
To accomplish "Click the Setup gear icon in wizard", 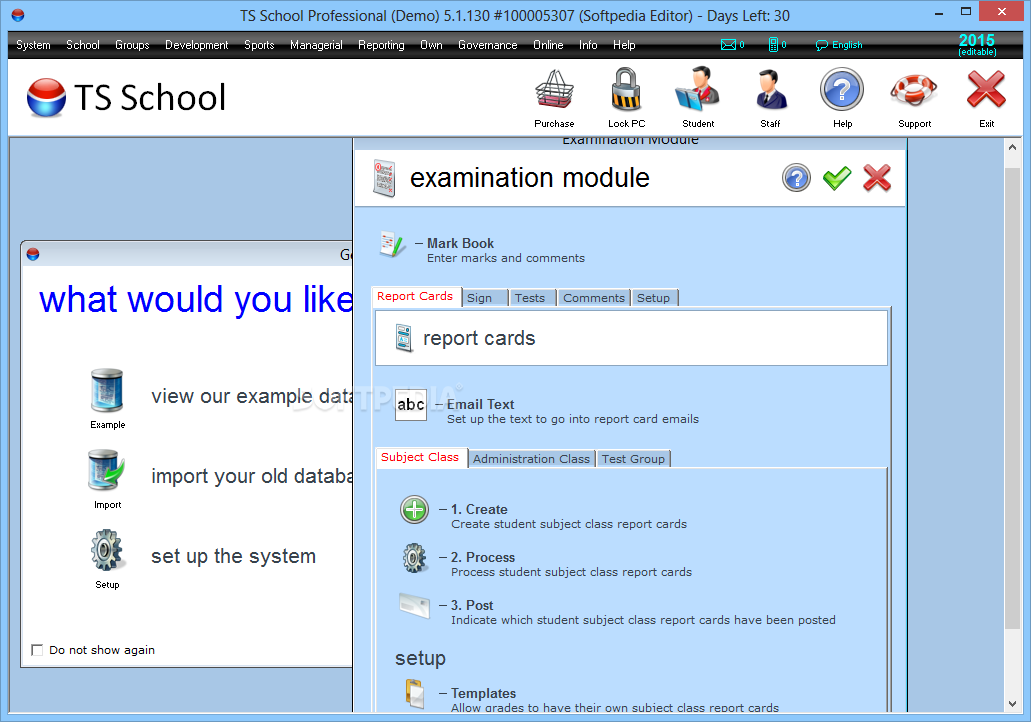I will (107, 550).
